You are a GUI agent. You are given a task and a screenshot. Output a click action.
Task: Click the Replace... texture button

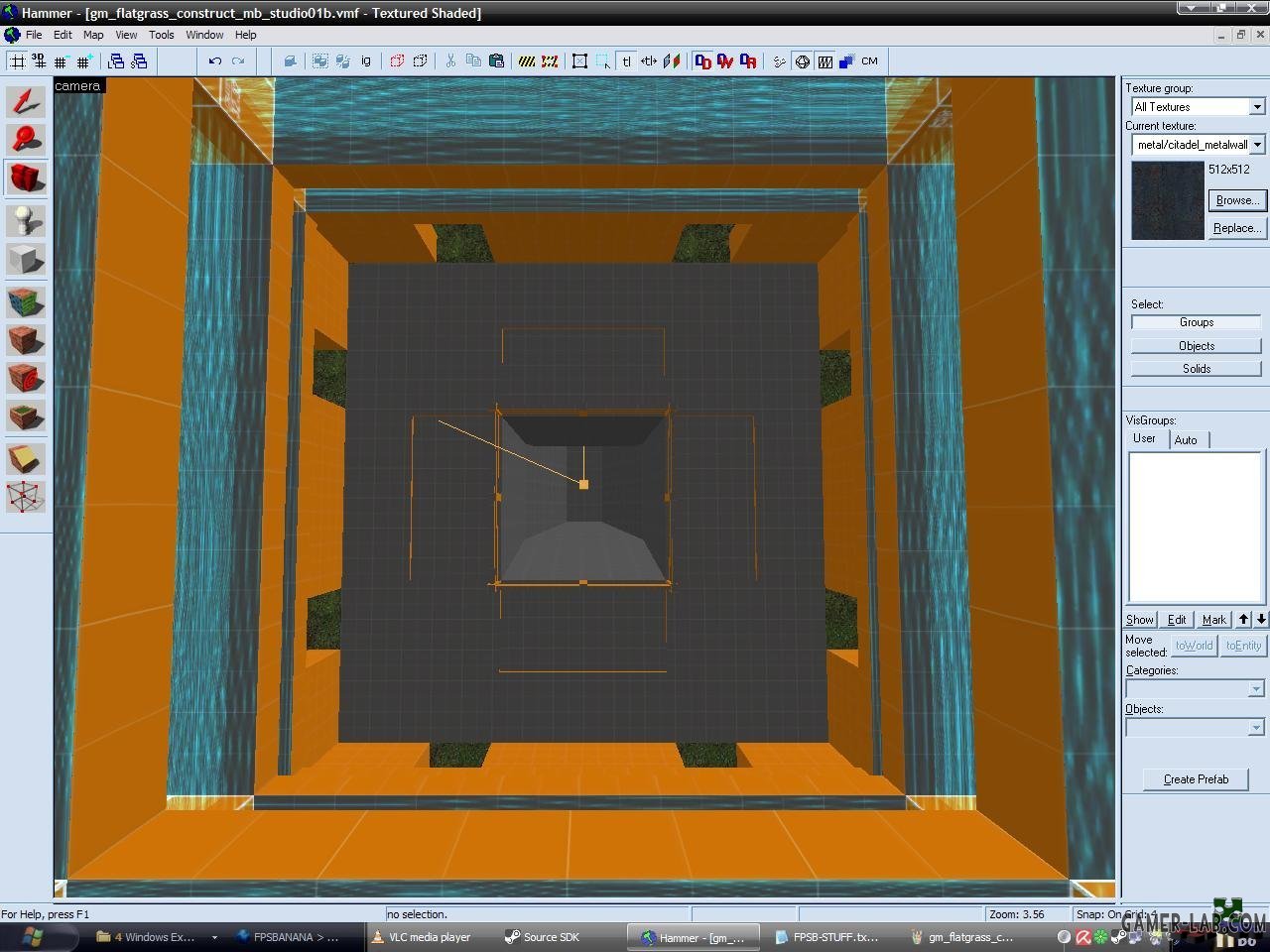tap(1237, 228)
